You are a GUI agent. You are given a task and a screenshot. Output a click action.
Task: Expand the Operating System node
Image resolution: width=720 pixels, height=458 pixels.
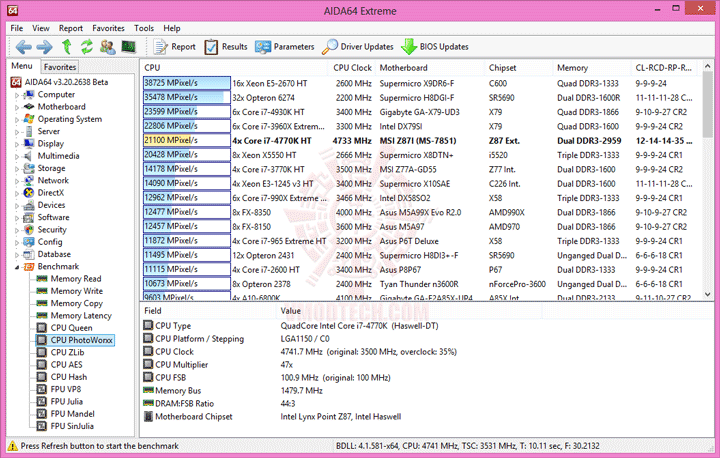click(x=17, y=120)
